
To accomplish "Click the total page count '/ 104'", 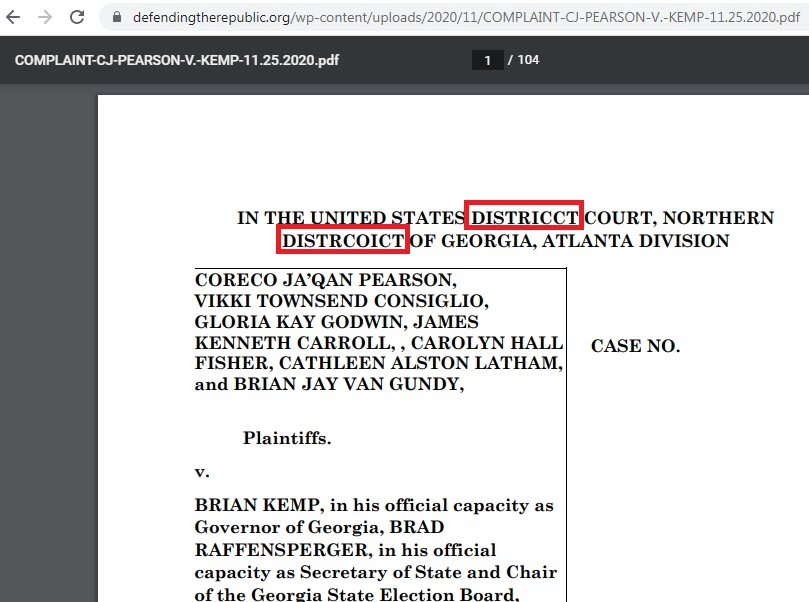I will pos(524,60).
